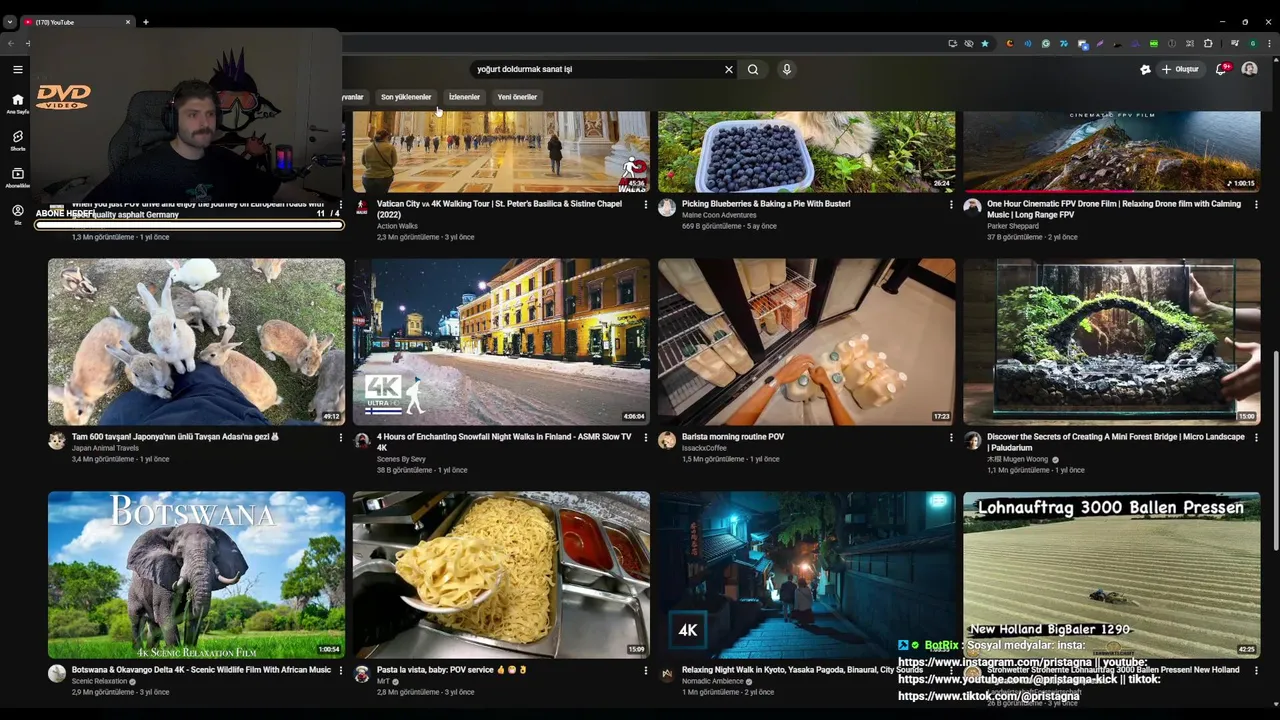Open Action Walks channel name link
This screenshot has width=1280, height=720.
[397, 226]
